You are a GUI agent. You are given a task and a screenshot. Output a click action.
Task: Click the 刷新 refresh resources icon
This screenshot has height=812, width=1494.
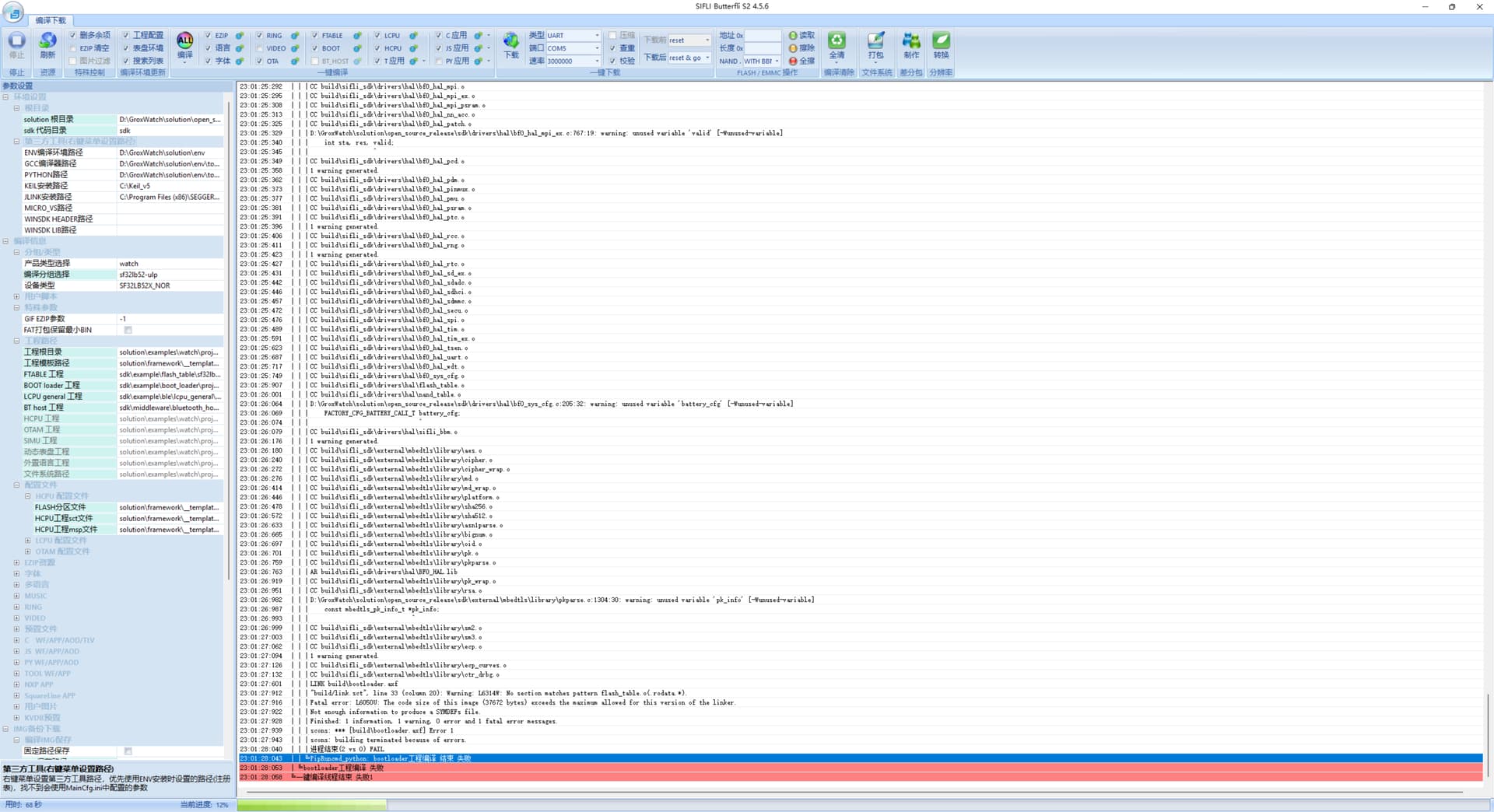pos(47,44)
